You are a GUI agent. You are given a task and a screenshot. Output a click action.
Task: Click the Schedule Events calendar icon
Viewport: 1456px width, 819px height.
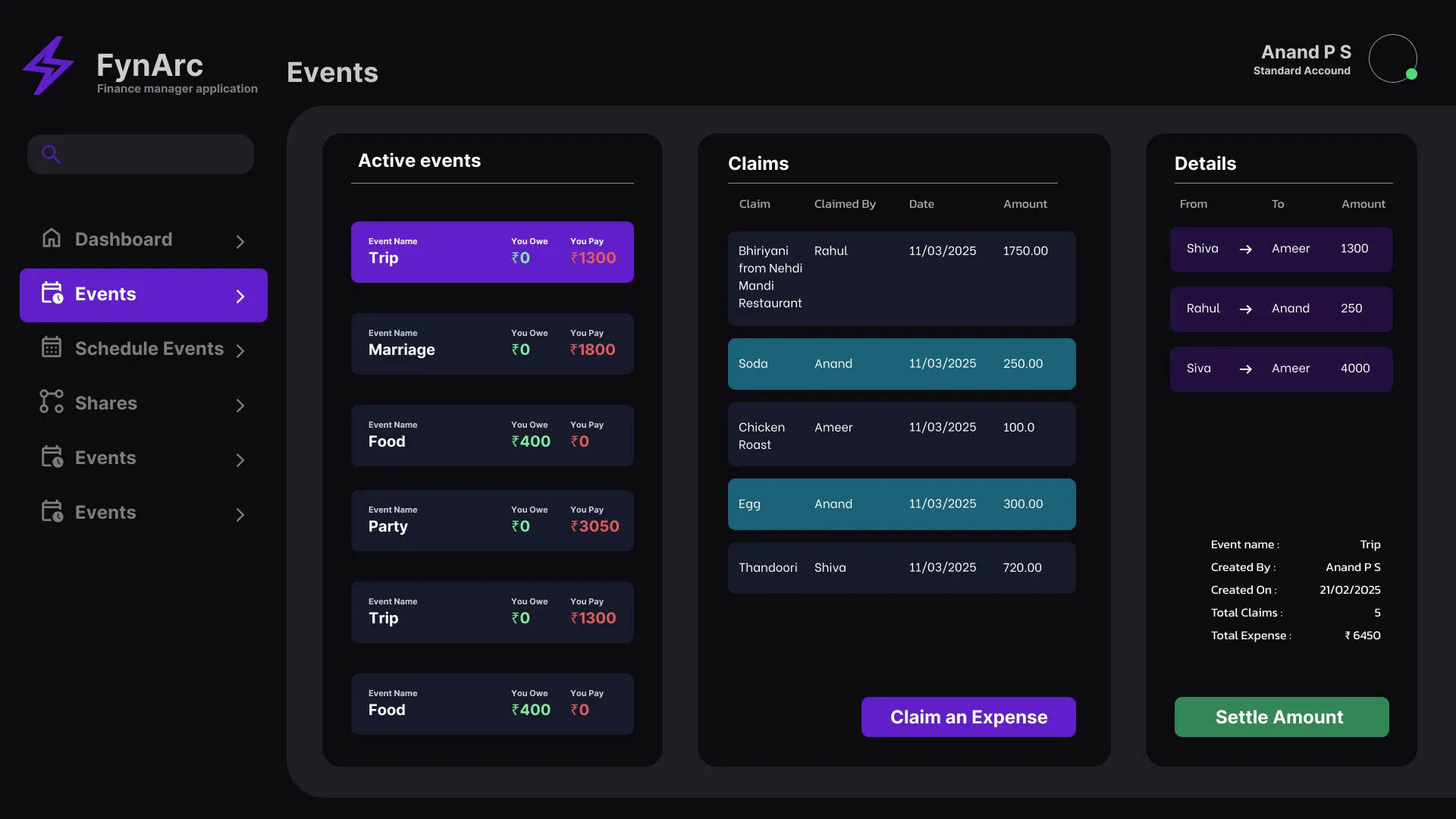(x=51, y=347)
